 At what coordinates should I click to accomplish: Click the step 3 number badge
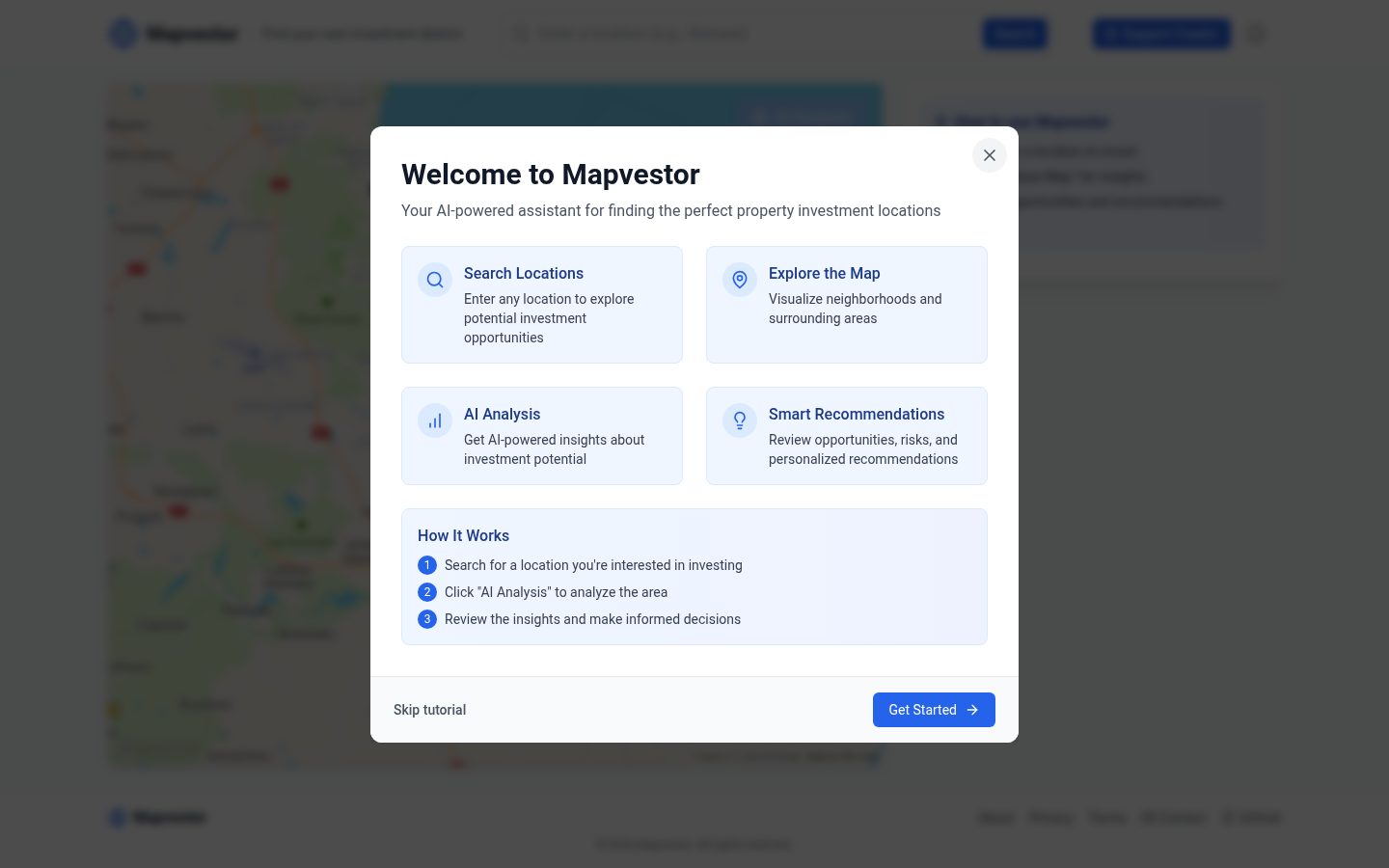tap(427, 619)
